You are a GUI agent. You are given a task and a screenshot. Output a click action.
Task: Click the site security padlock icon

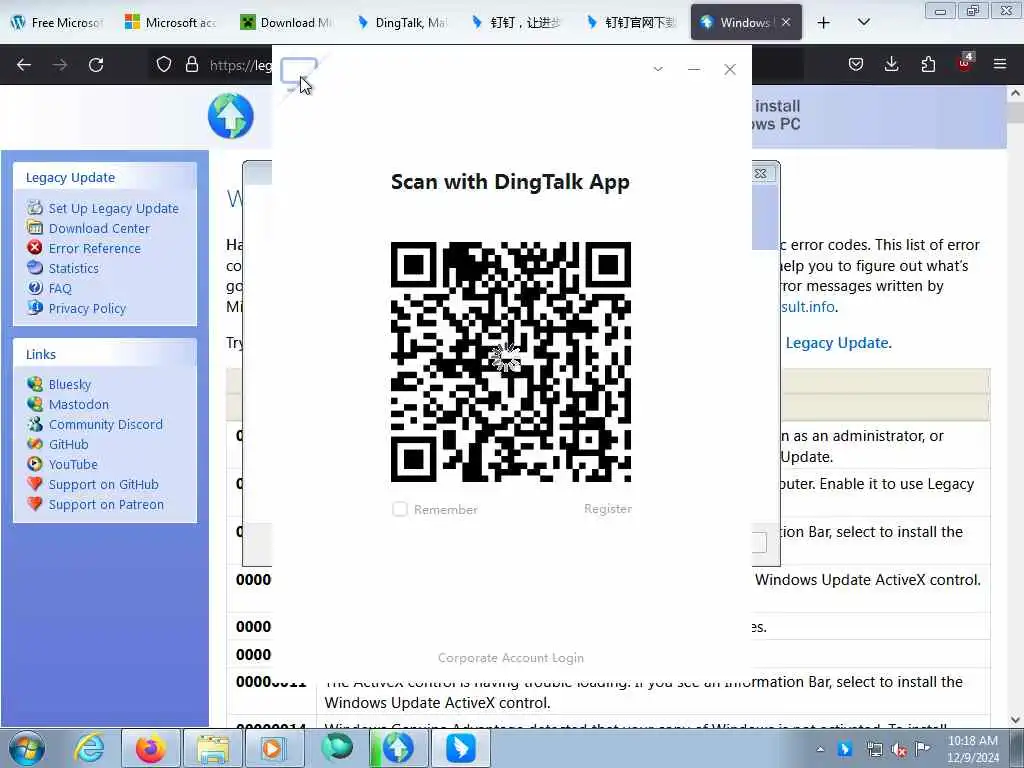[191, 65]
